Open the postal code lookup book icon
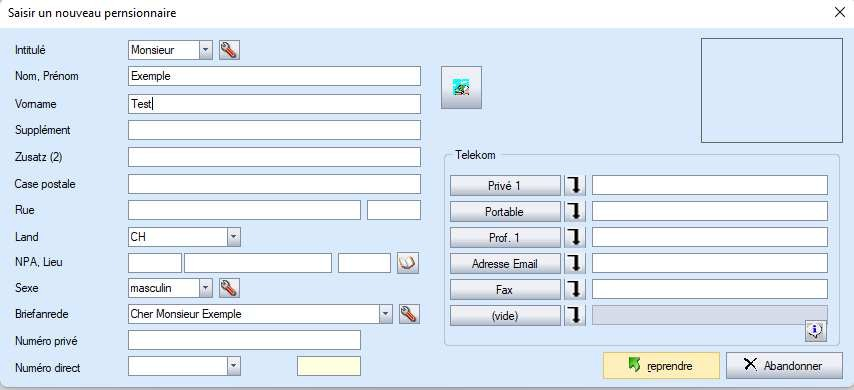This screenshot has width=854, height=390. pyautogui.click(x=407, y=263)
